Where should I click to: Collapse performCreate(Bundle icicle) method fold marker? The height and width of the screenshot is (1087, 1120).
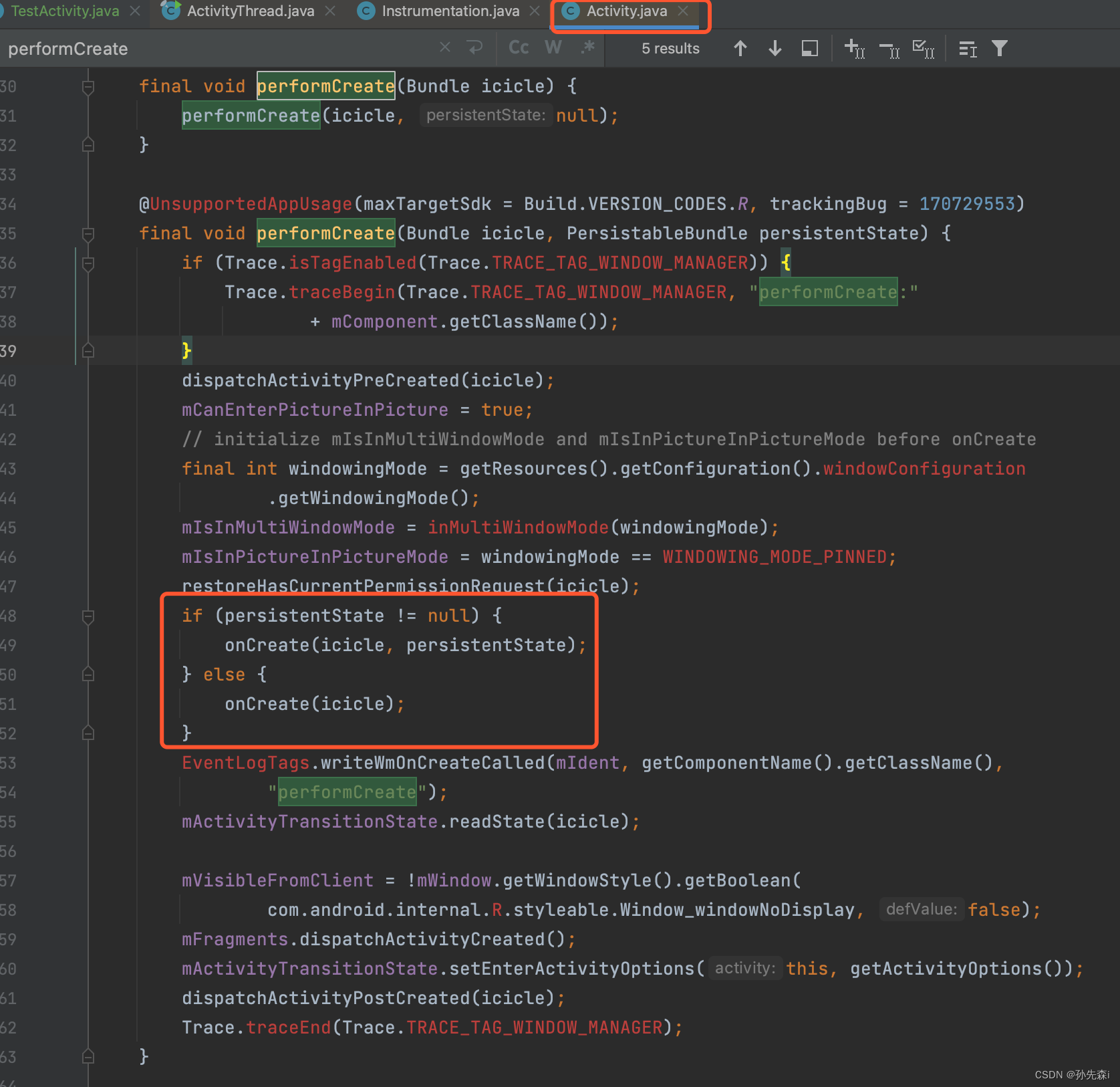(88, 87)
